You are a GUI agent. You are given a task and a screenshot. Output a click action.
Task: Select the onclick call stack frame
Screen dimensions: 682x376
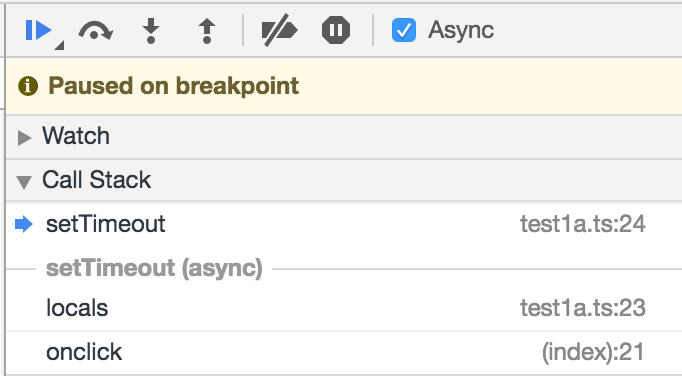344,352
